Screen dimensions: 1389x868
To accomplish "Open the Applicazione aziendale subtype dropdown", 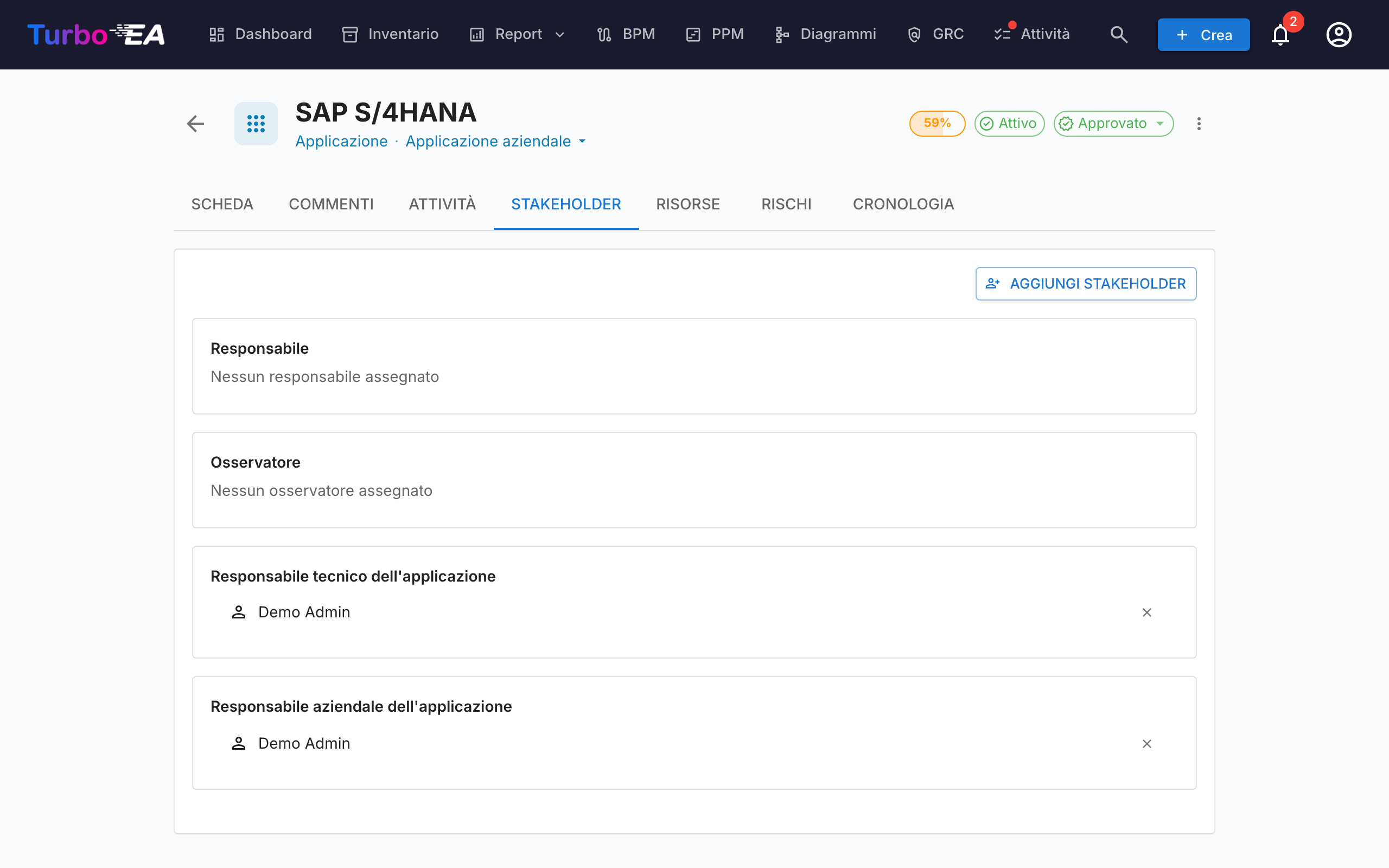I will [x=495, y=141].
